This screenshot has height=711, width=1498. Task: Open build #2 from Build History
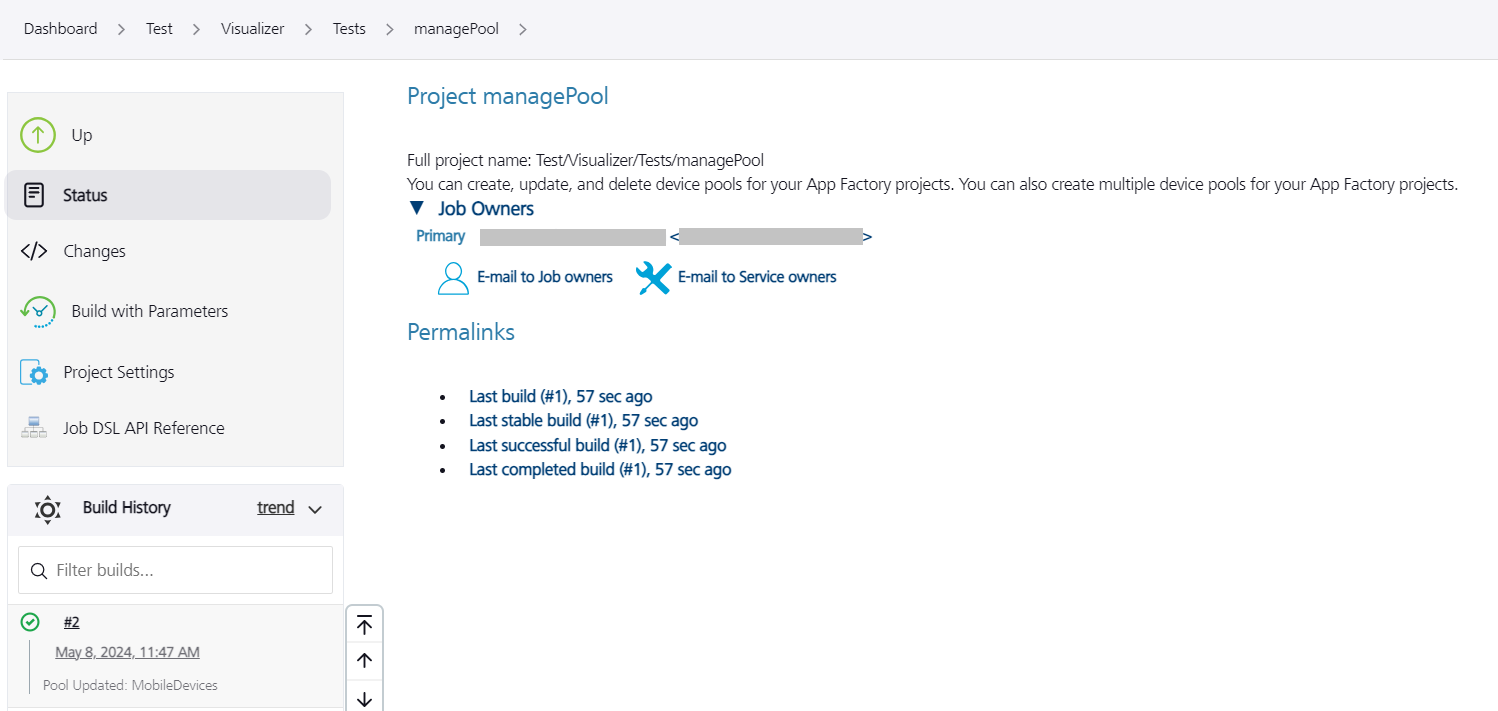(71, 621)
